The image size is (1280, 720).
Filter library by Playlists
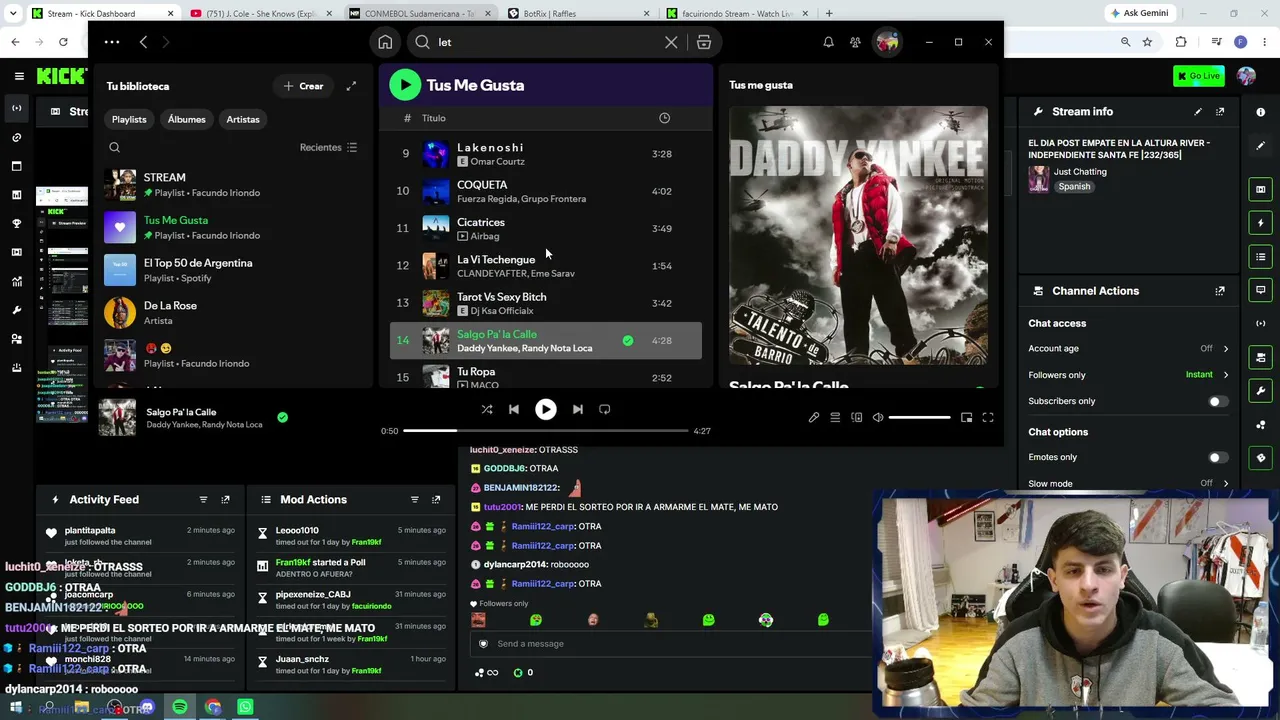[x=129, y=119]
